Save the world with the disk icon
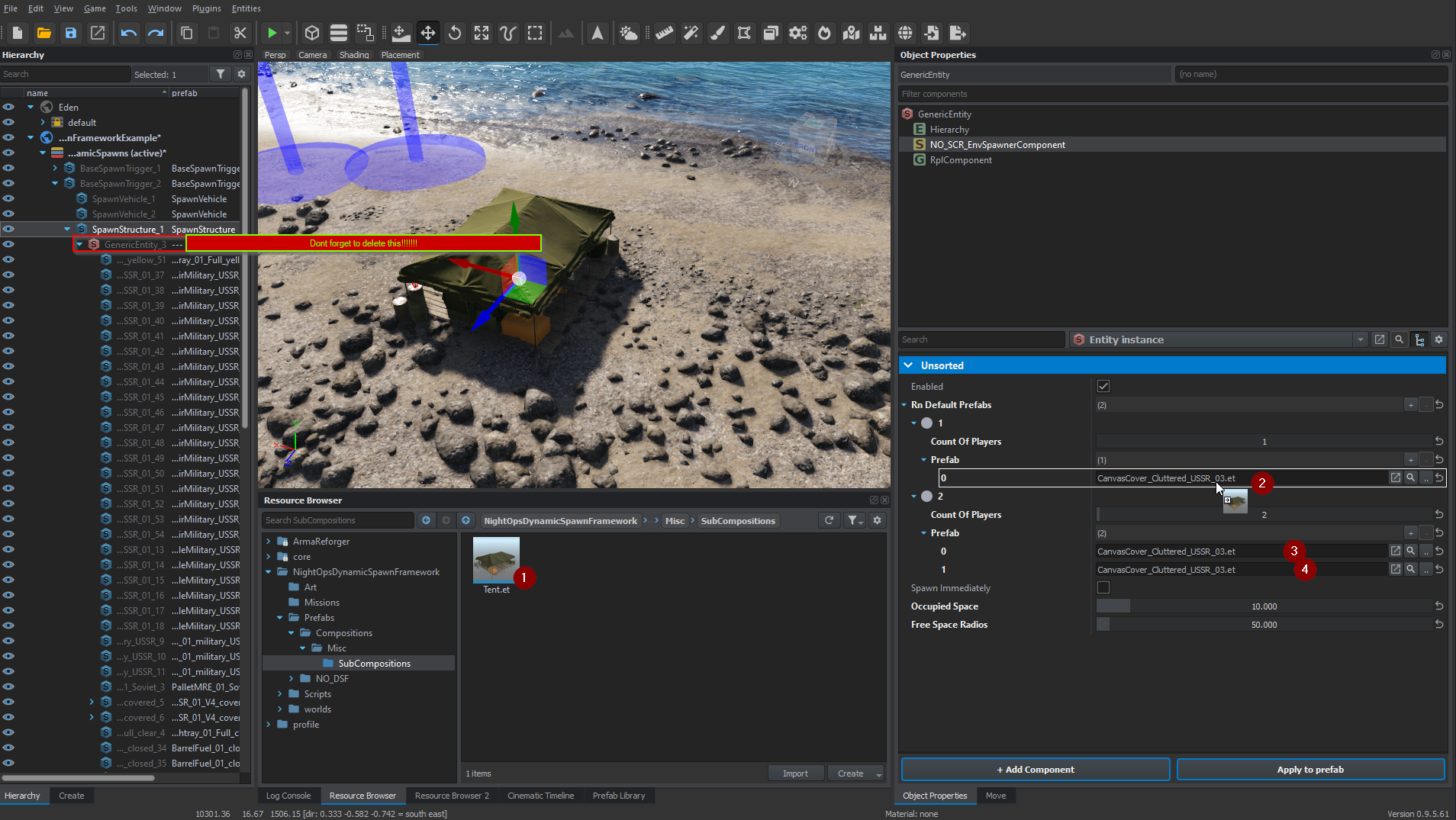 tap(71, 33)
